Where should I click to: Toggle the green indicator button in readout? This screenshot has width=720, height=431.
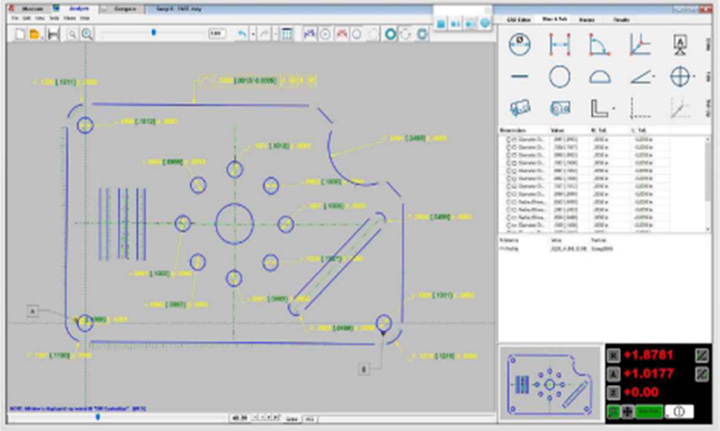pyautogui.click(x=613, y=412)
